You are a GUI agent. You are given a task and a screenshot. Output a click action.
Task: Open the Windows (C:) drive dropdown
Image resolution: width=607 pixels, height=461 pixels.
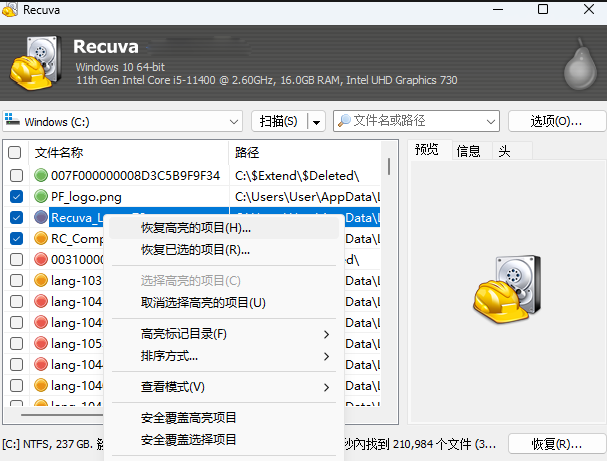[233, 122]
